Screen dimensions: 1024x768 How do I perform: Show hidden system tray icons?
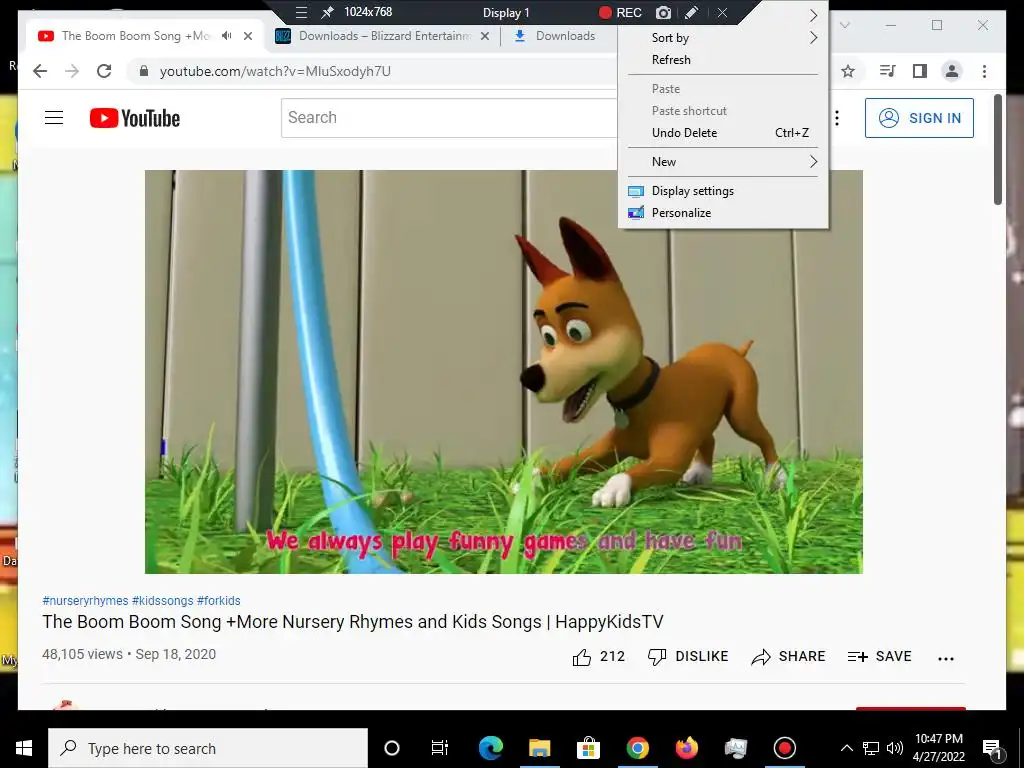846,748
